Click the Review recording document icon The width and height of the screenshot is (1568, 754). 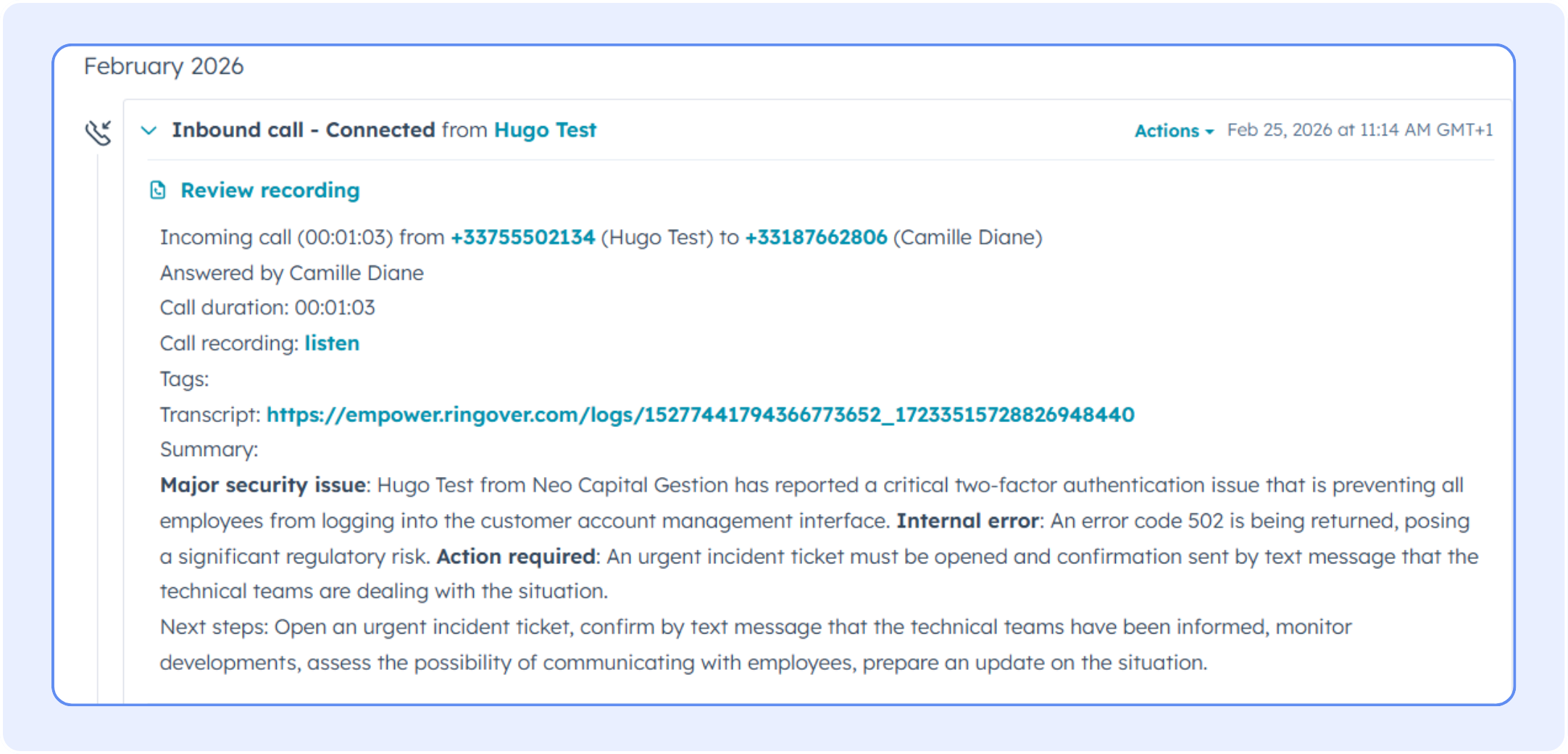point(157,190)
